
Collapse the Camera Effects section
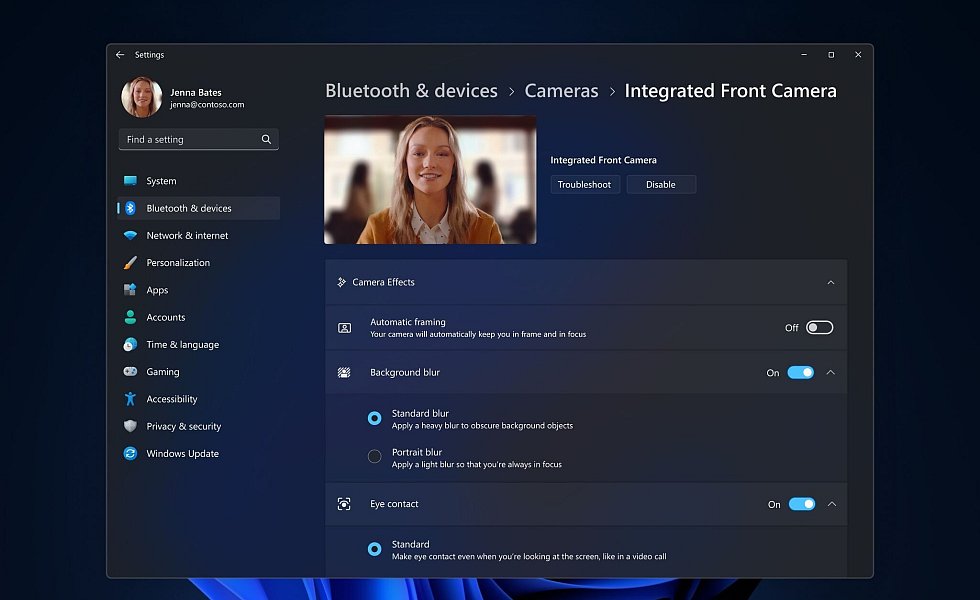point(831,282)
